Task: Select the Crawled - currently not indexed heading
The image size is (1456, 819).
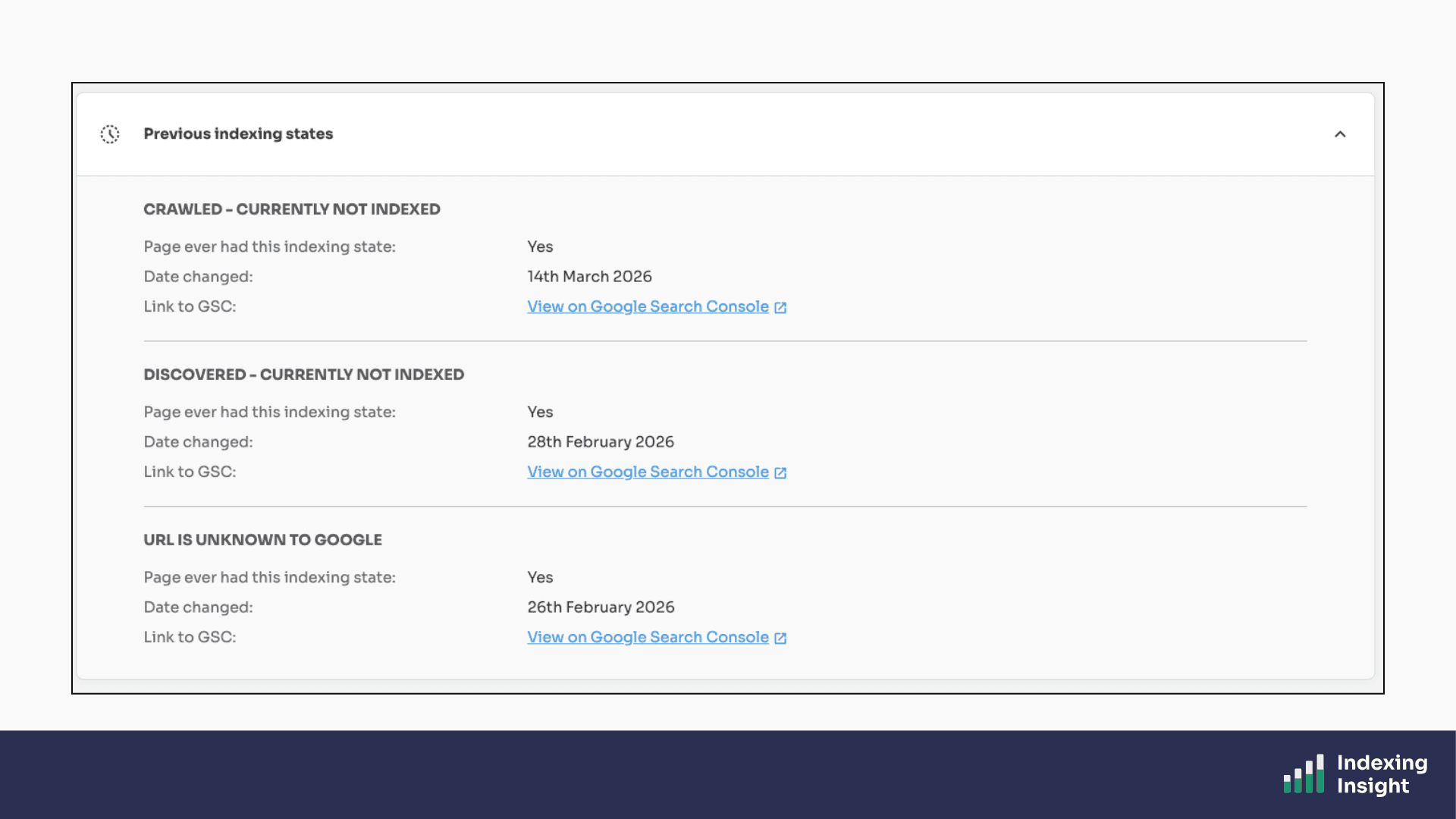Action: 292,209
